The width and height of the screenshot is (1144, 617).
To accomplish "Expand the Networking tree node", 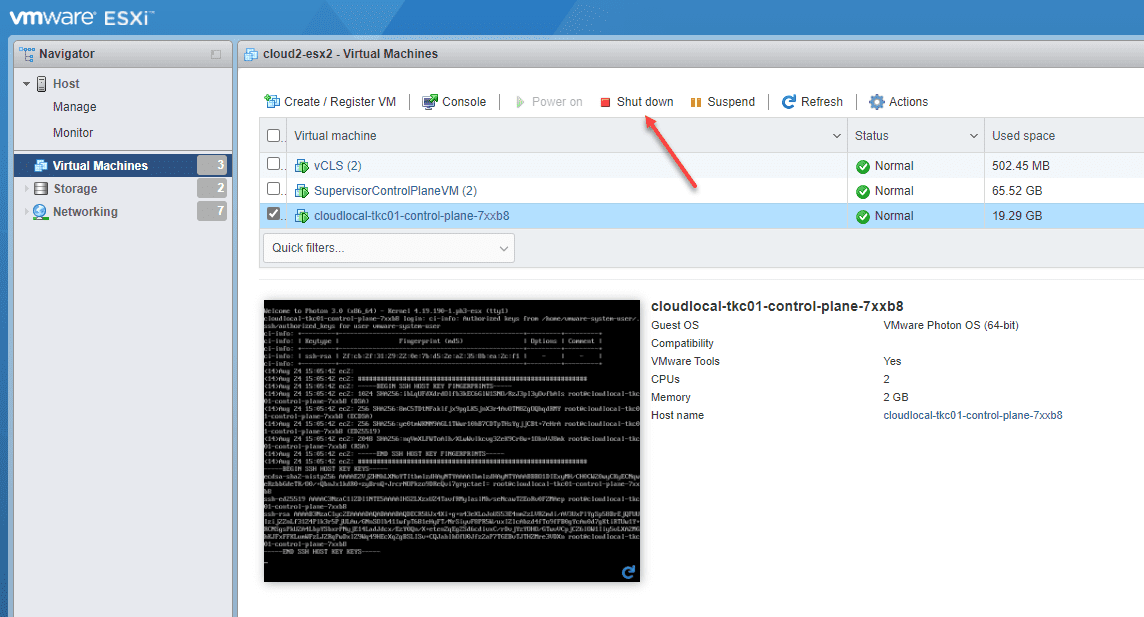I will click(x=27, y=212).
